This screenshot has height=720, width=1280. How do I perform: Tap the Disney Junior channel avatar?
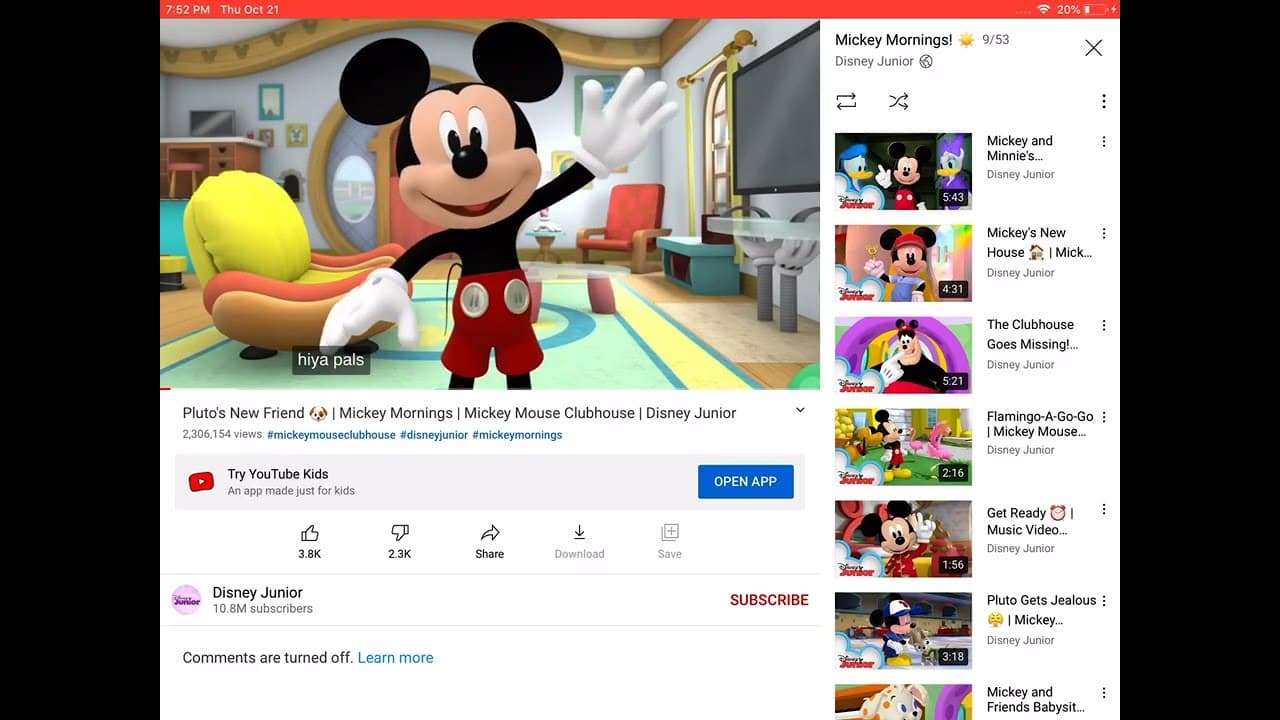pyautogui.click(x=187, y=600)
